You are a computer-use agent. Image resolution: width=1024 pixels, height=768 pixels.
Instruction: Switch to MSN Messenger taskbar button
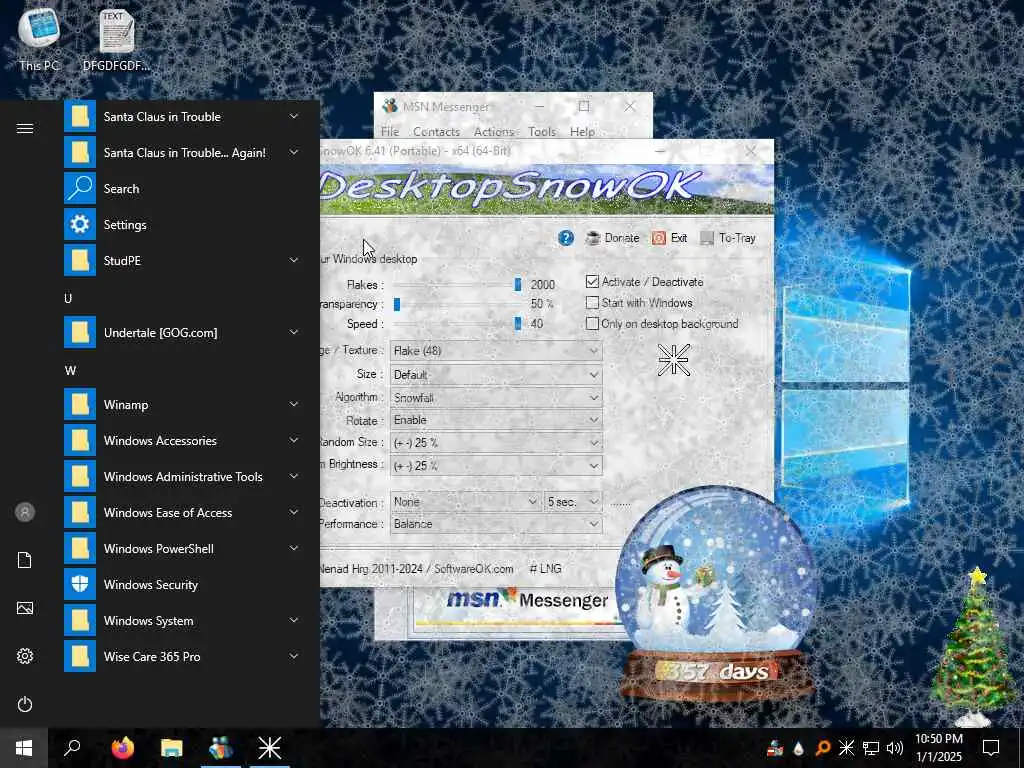(x=221, y=748)
